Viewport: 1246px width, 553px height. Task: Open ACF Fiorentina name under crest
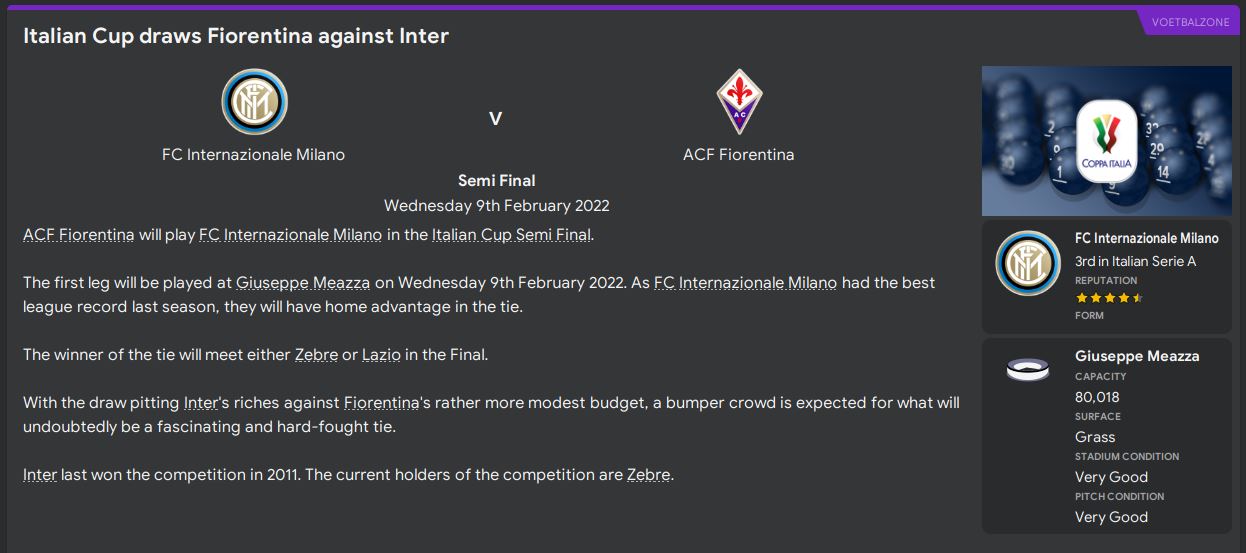(739, 155)
